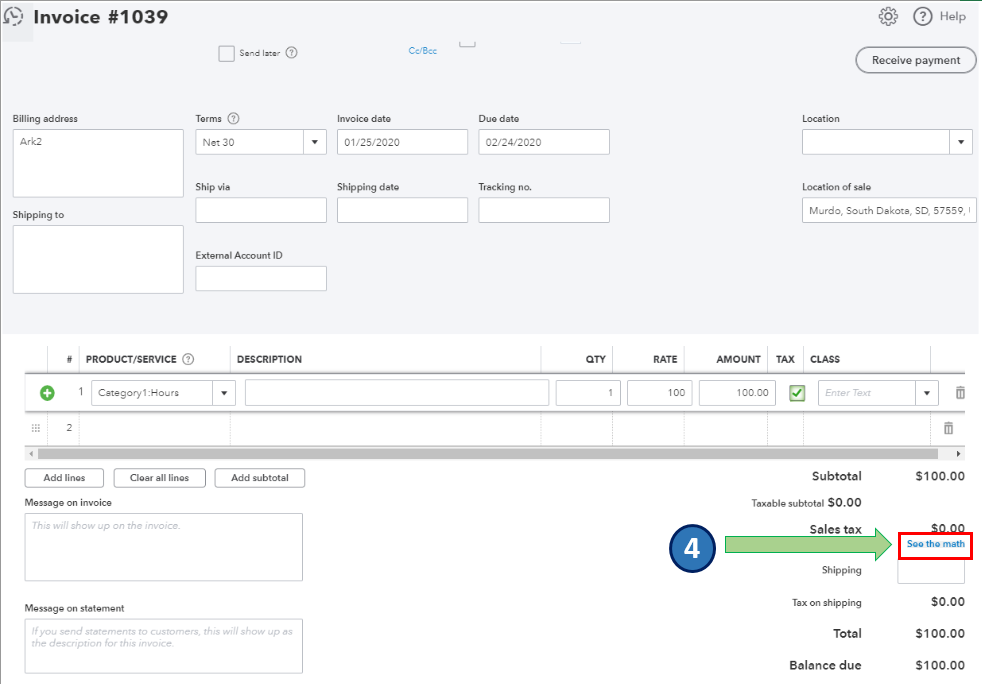This screenshot has height=684, width=982.
Task: Click the Balance due $100.00 amount
Action: click(x=939, y=665)
